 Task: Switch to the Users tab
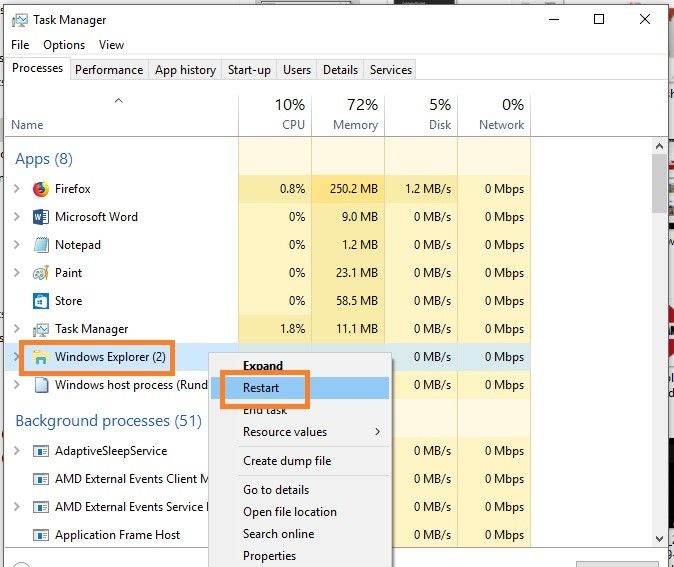tap(297, 70)
